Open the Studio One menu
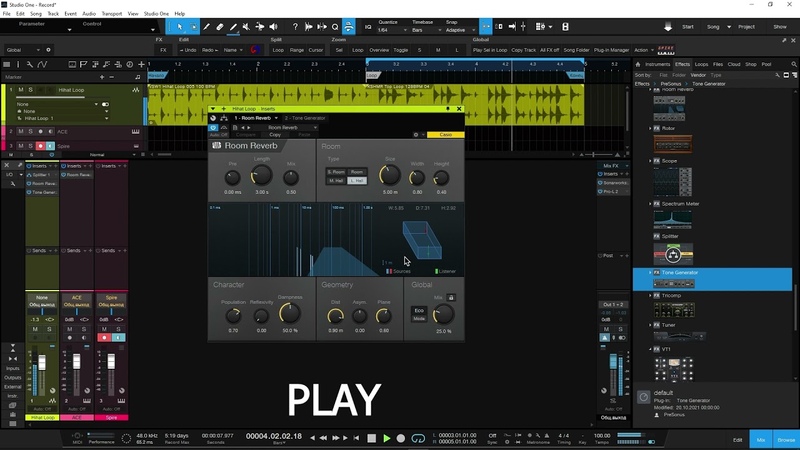This screenshot has width=800, height=450. [156, 14]
